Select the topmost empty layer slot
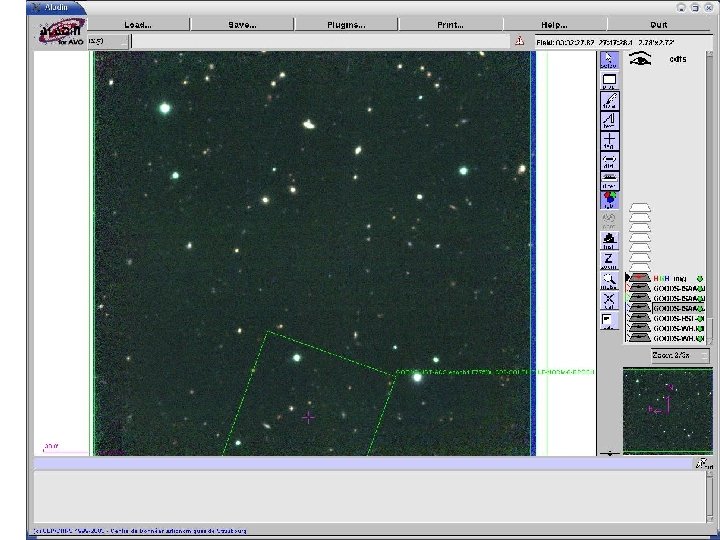 pos(640,208)
